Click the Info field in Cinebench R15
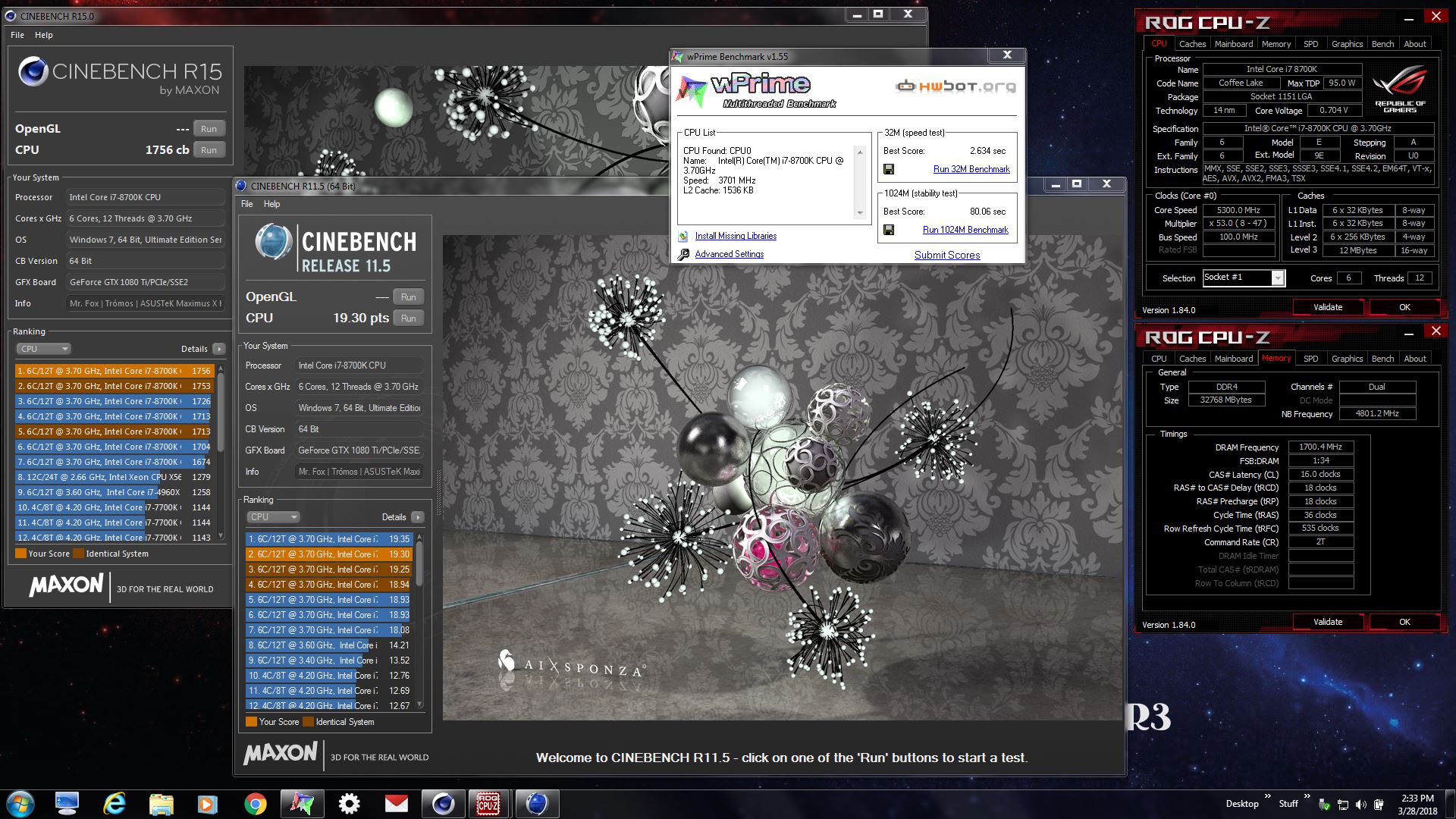This screenshot has height=819, width=1456. coord(146,303)
